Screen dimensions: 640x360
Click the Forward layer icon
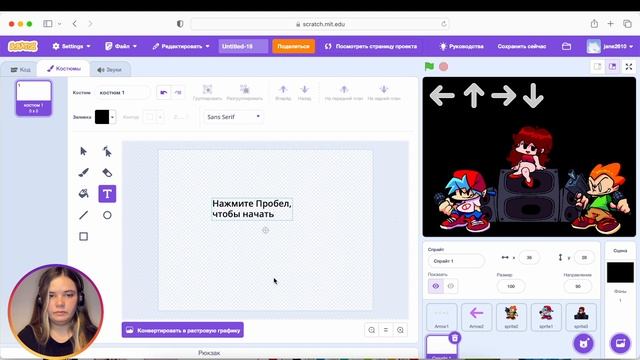pyautogui.click(x=283, y=89)
